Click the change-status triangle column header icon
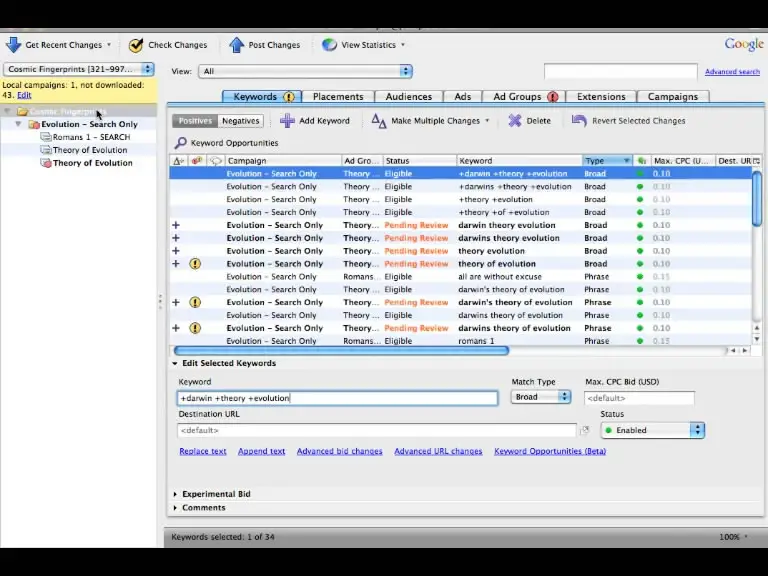Screen dimensions: 768x576 [178, 161]
